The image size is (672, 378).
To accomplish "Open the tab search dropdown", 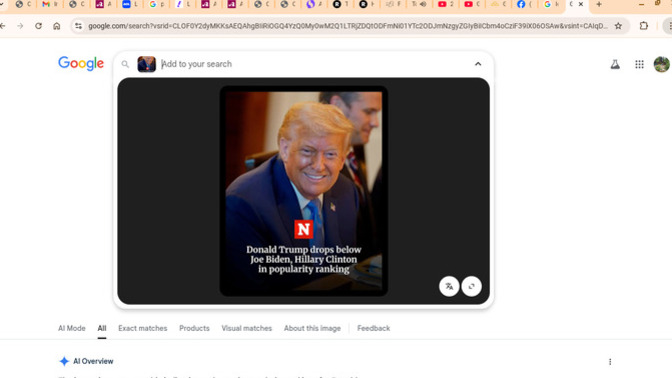I will click(x=2, y=4).
